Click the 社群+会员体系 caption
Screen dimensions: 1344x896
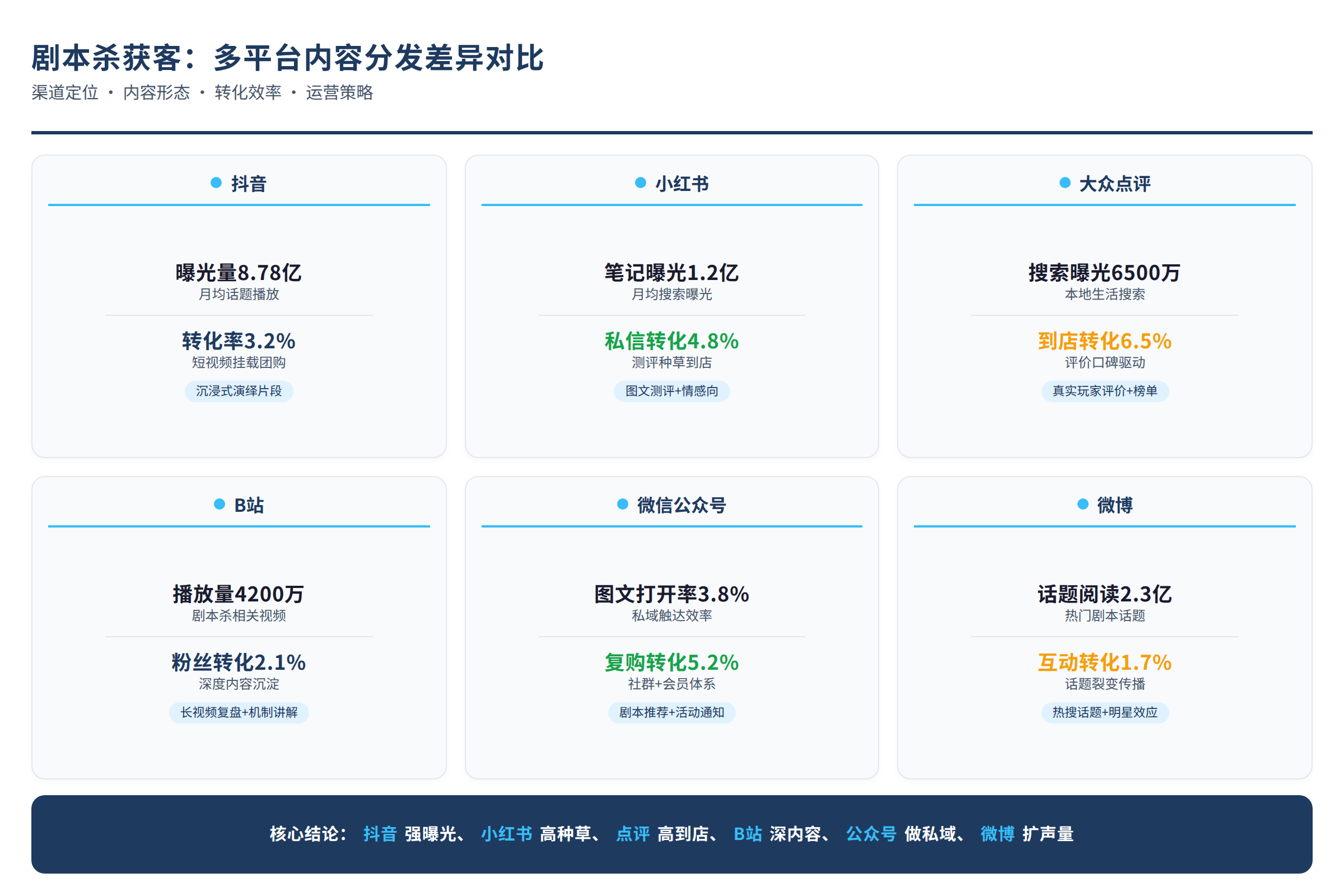pyautogui.click(x=672, y=684)
